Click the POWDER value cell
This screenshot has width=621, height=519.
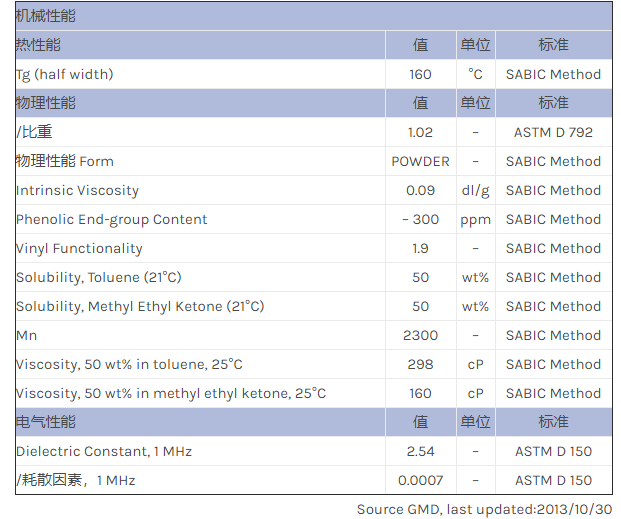coord(420,161)
